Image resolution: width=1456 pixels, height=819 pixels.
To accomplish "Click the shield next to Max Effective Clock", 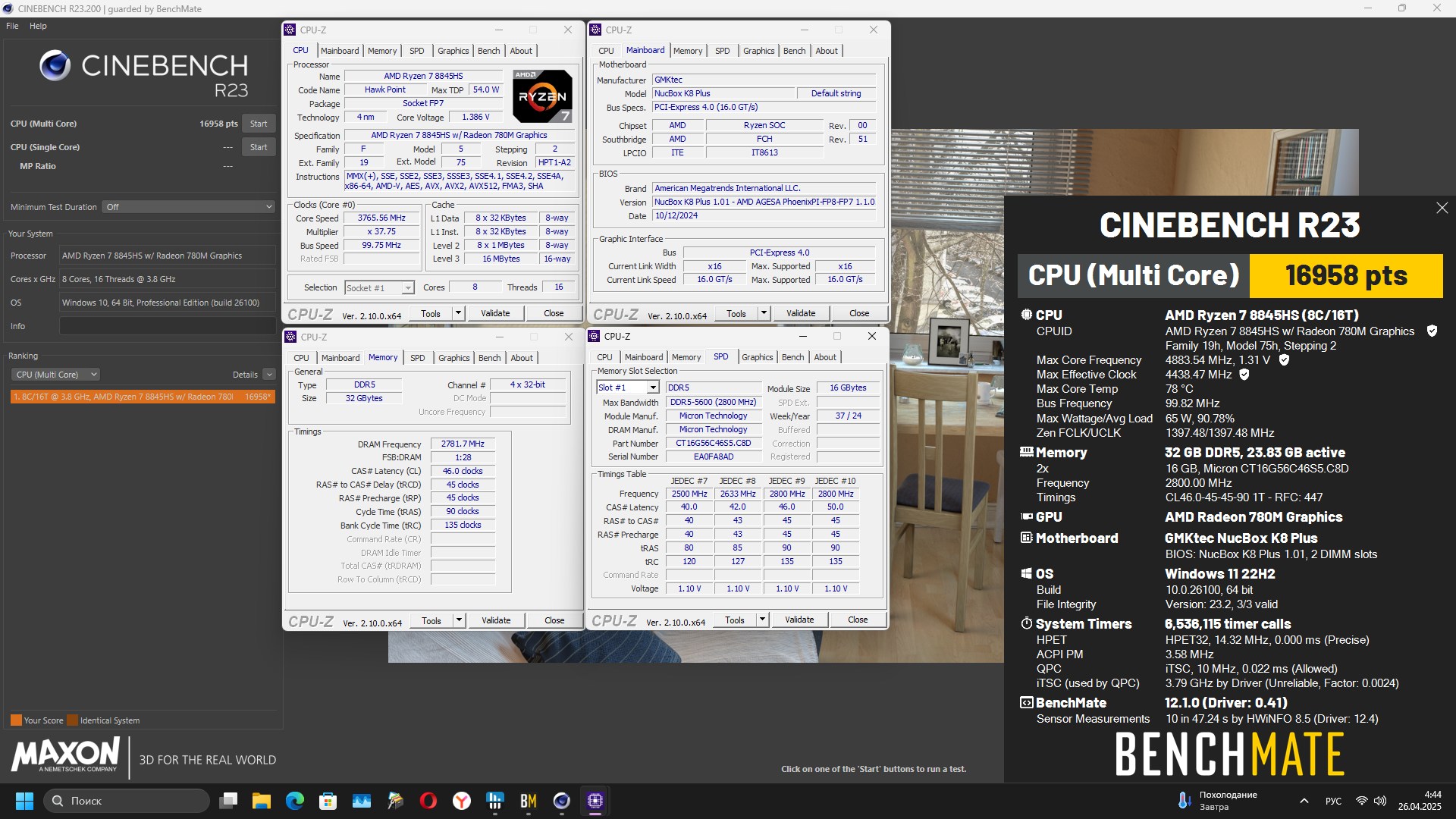I will coord(1244,375).
